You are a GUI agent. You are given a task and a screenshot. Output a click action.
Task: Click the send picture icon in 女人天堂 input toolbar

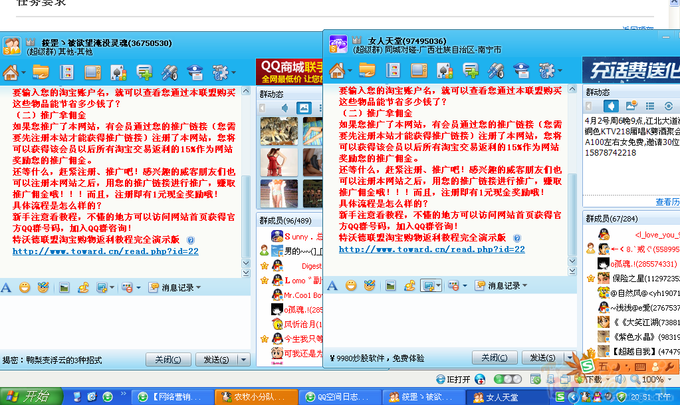[390, 285]
